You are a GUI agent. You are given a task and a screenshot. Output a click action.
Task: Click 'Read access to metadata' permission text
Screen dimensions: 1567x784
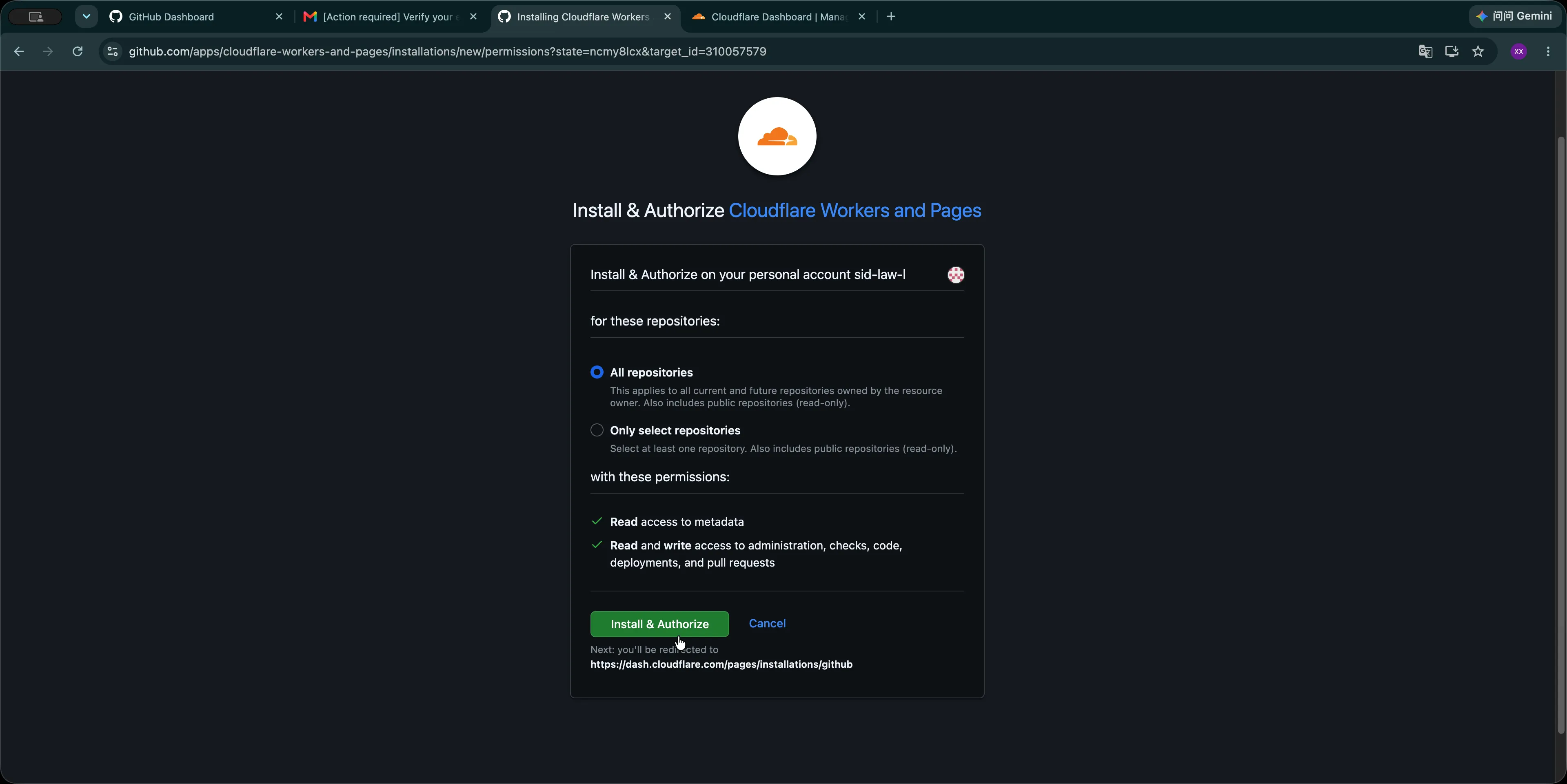677,522
